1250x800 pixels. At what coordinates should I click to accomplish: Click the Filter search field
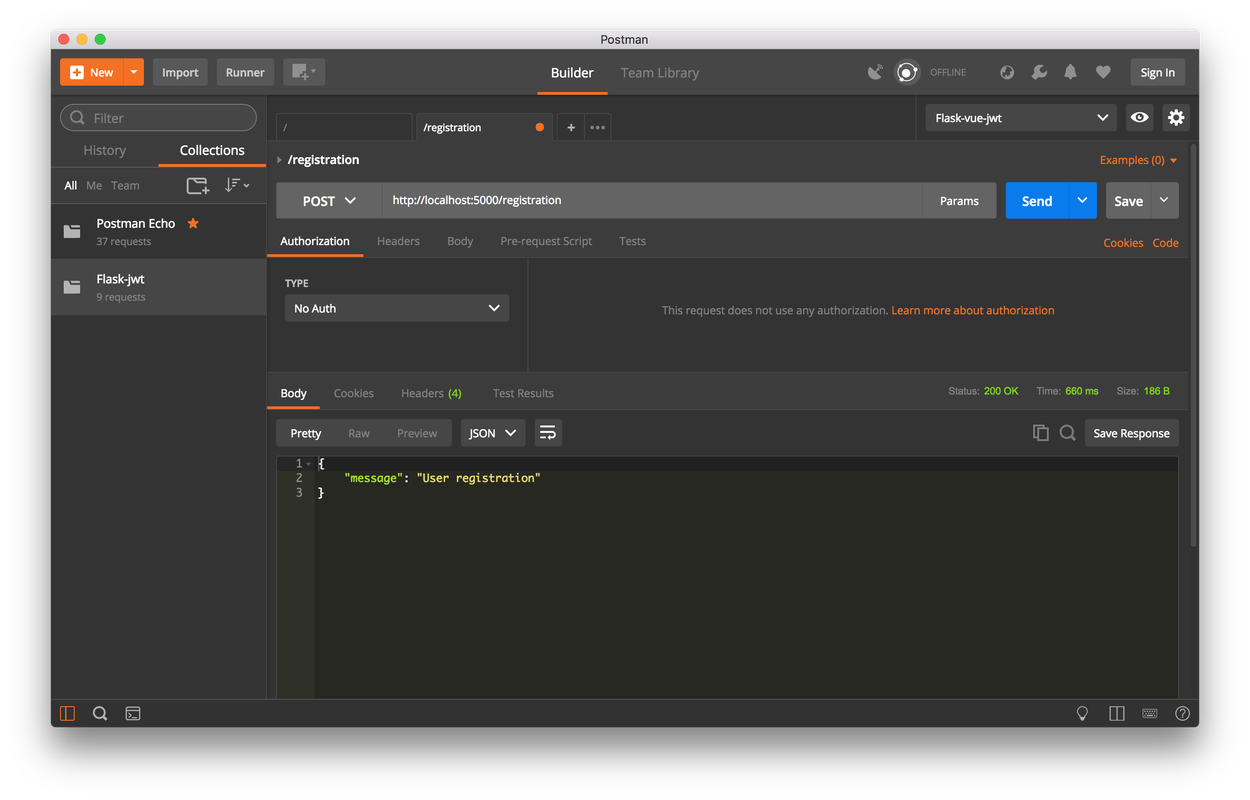pyautogui.click(x=159, y=118)
